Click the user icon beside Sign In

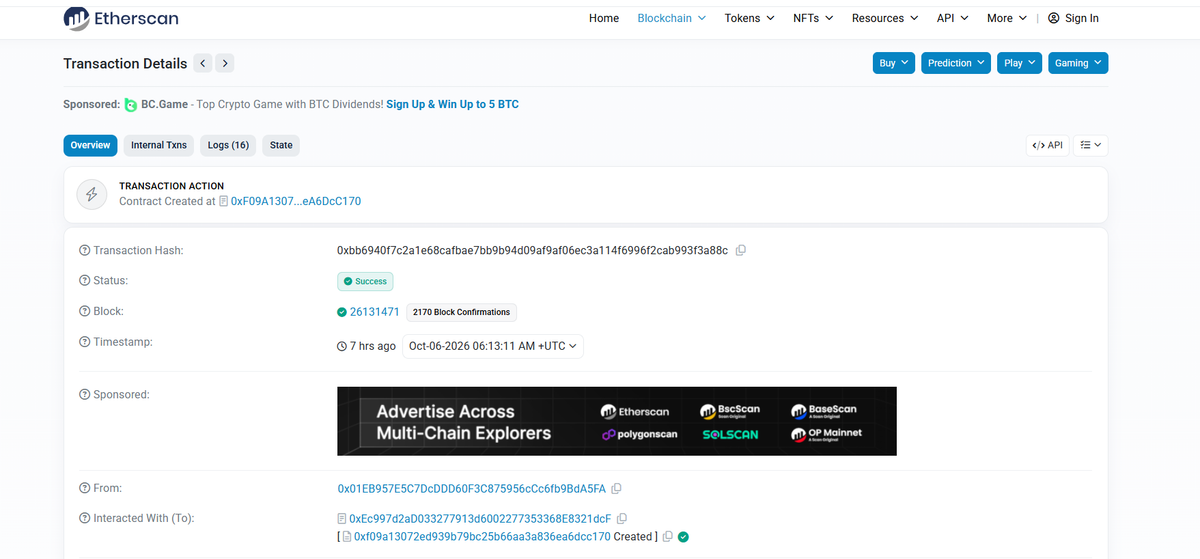pyautogui.click(x=1053, y=18)
